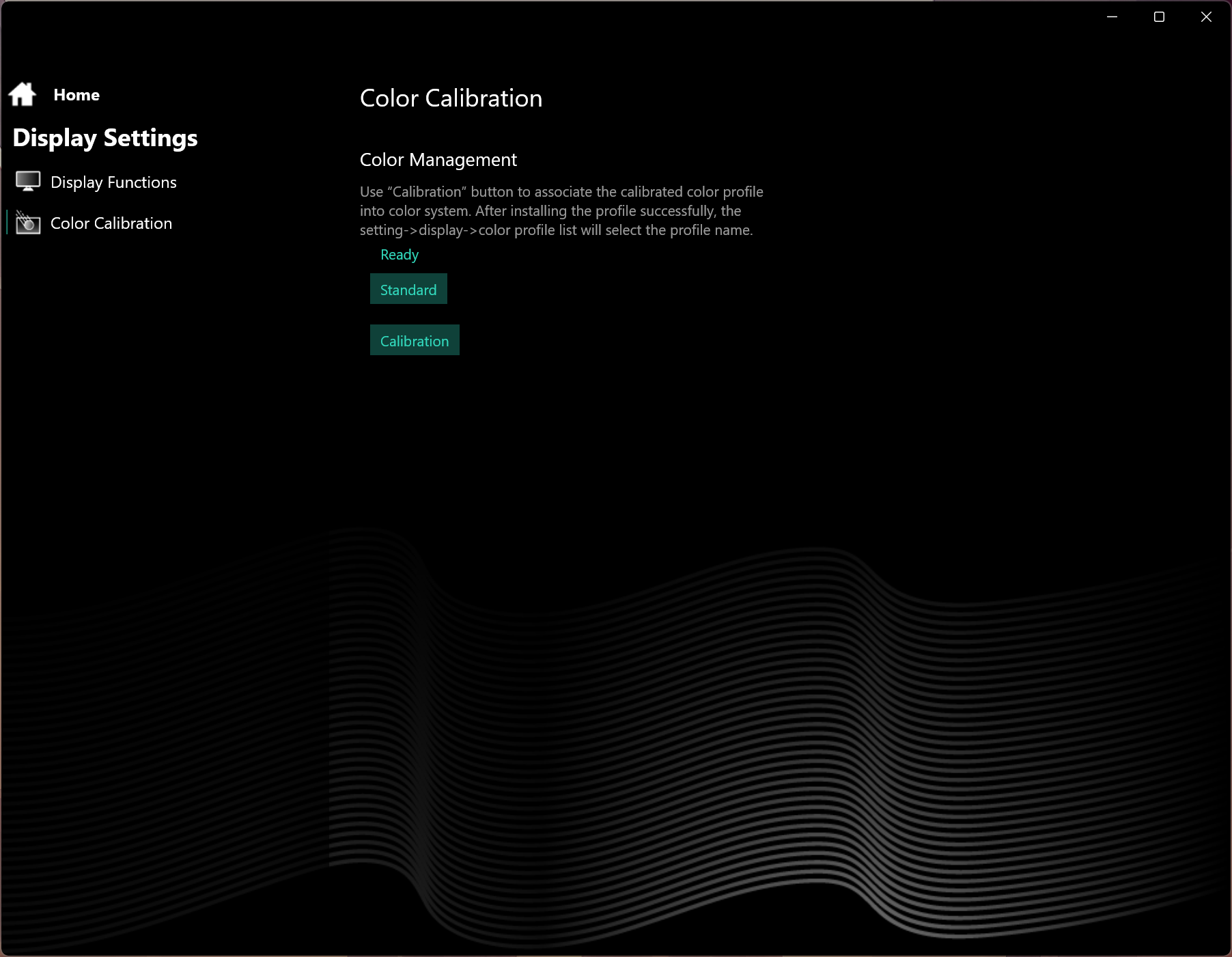Click the Display Functions monitor icon
The image size is (1232, 957).
pyautogui.click(x=28, y=182)
